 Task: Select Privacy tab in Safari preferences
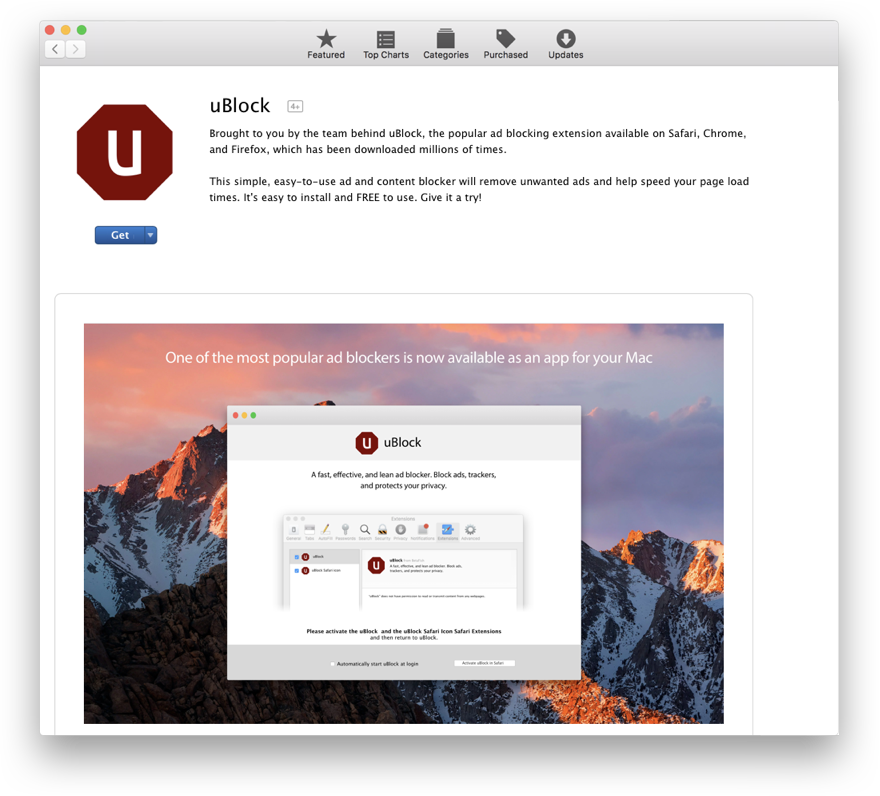[400, 531]
